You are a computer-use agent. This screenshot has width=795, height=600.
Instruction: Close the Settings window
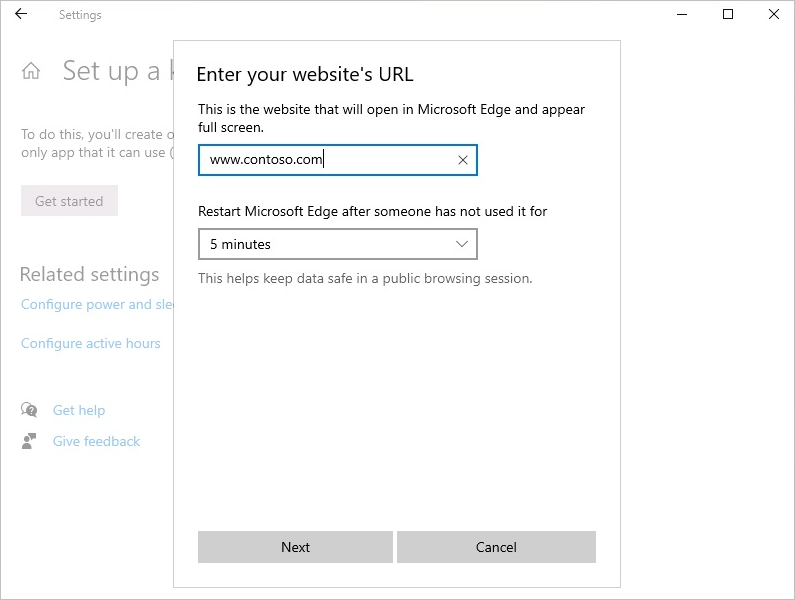774,15
